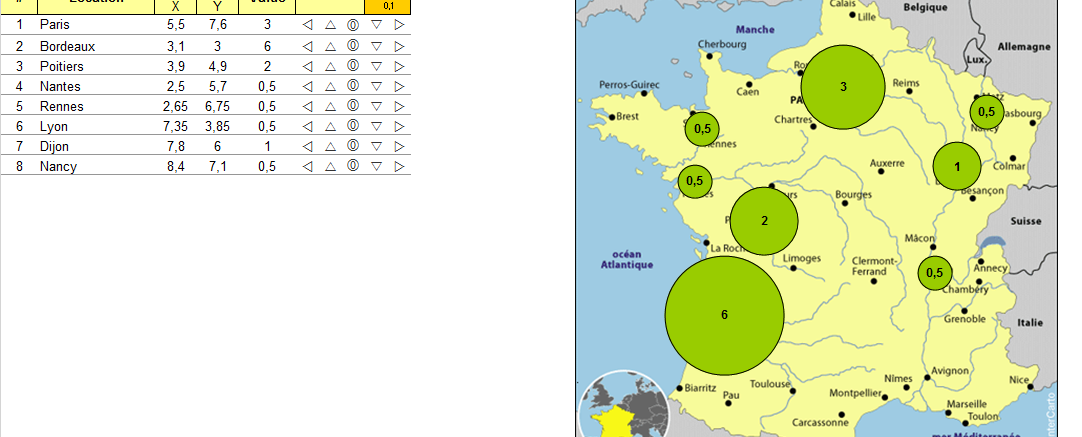
Task: Select the Y value 3,85 for Lyon
Action: 218,126
